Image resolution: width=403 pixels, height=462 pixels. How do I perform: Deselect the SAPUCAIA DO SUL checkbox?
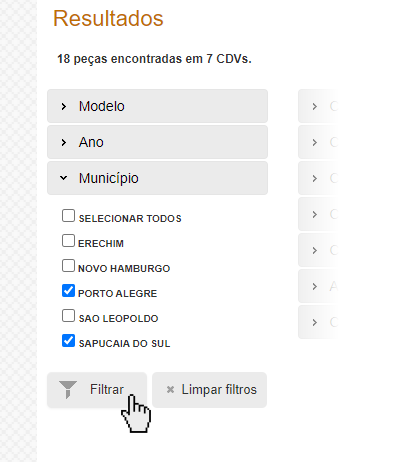click(x=68, y=341)
